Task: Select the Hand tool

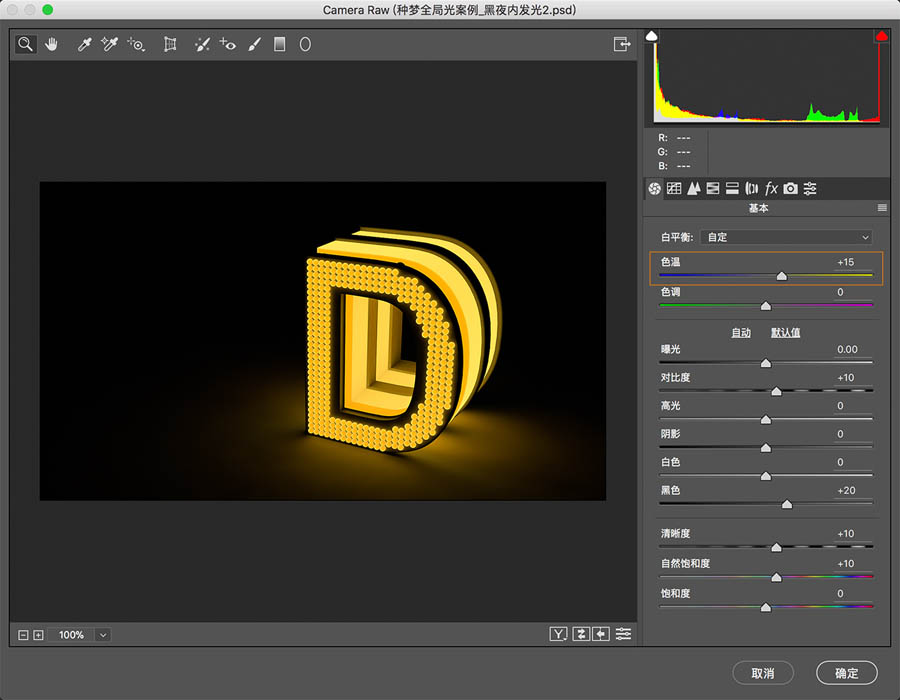Action: tap(51, 44)
